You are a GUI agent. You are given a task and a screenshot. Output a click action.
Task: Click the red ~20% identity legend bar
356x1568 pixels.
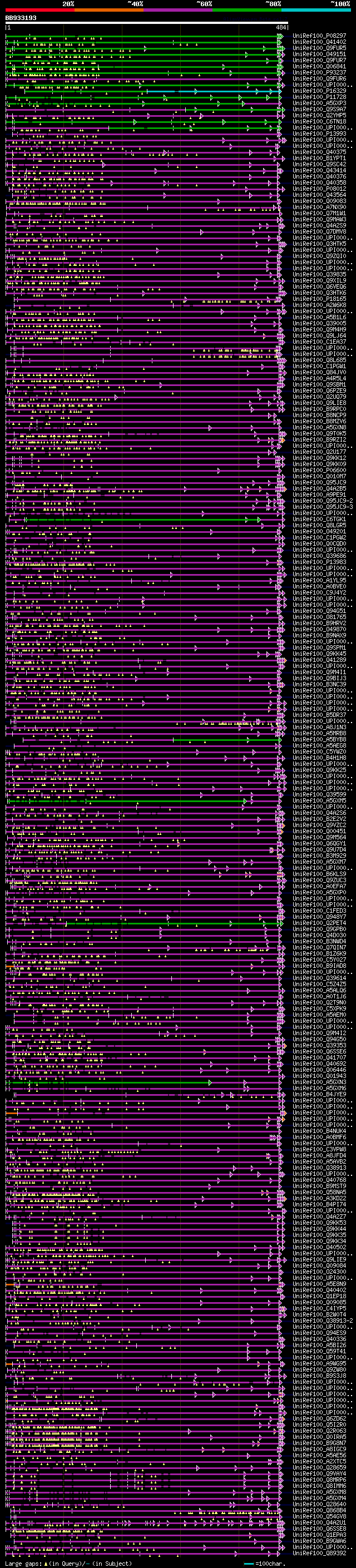click(39, 10)
